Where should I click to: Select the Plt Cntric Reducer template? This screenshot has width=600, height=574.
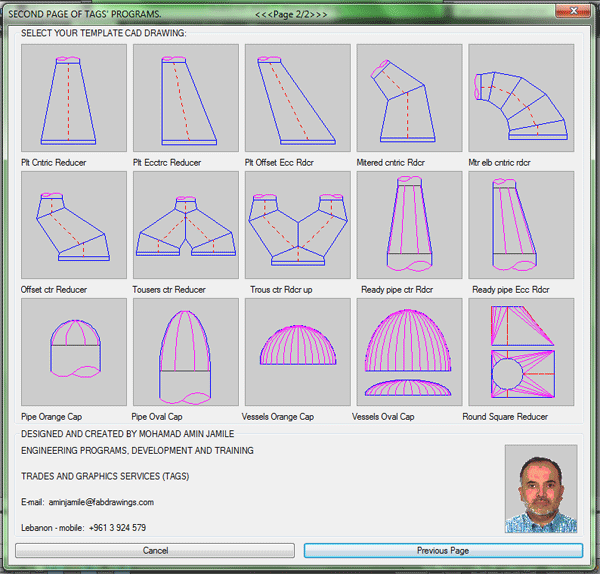pyautogui.click(x=73, y=98)
